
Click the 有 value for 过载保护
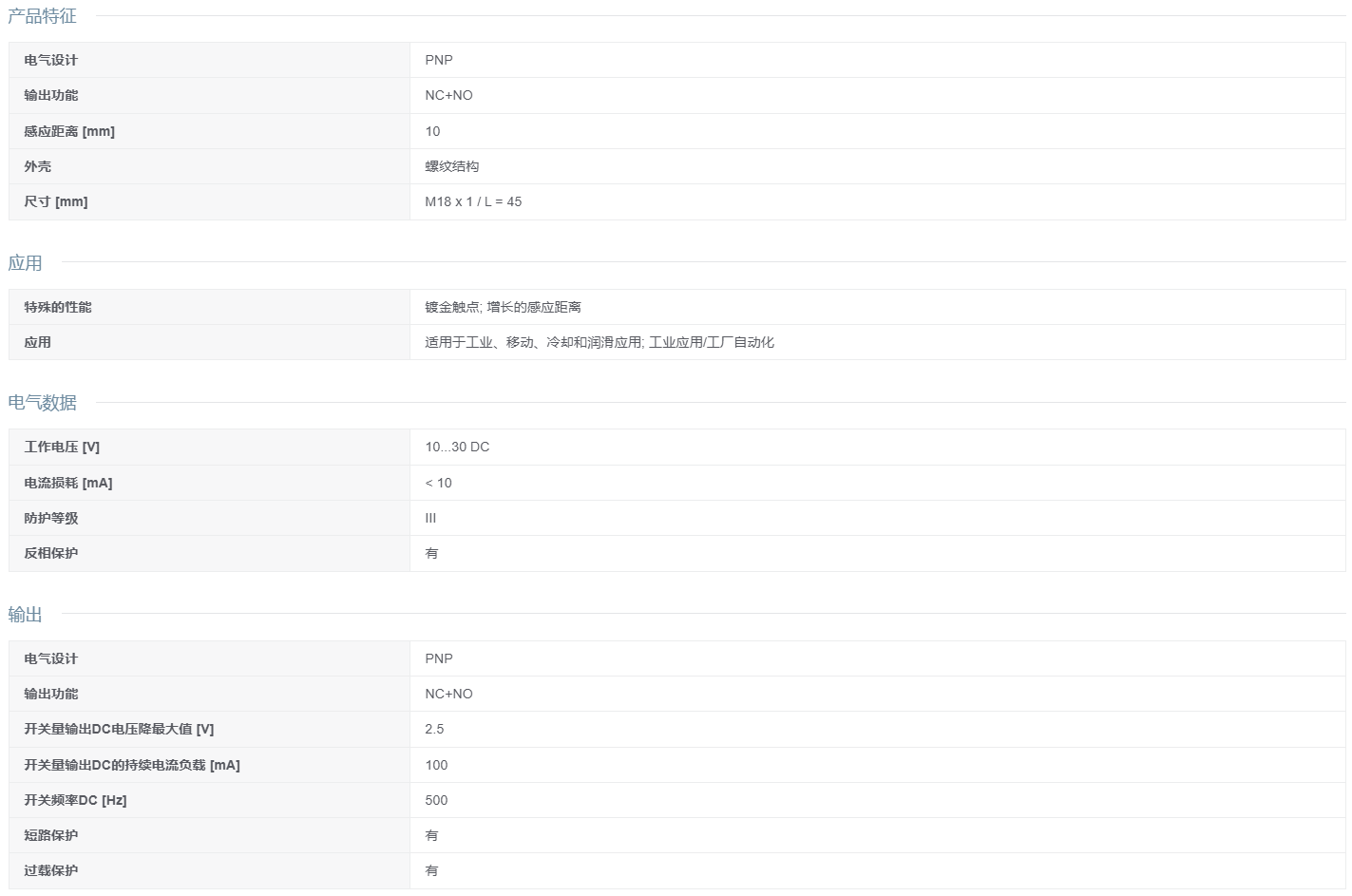point(431,870)
